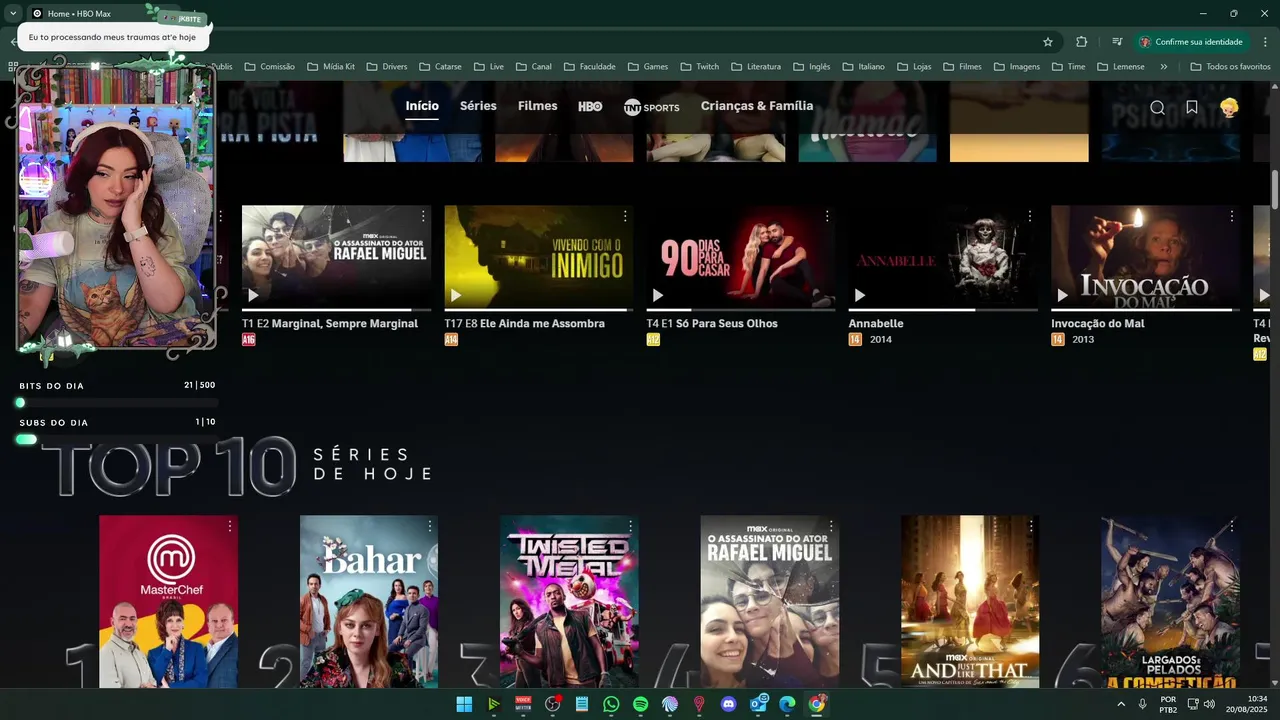Open the Games bookmark folder
The image size is (1280, 720).
(648, 67)
